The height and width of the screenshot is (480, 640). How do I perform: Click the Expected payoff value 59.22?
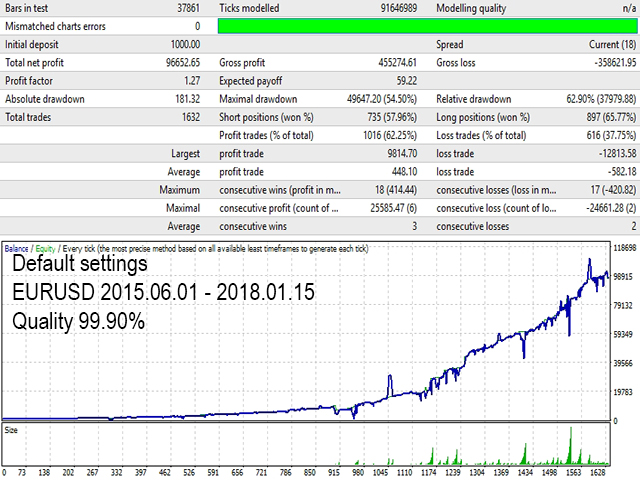pos(407,81)
